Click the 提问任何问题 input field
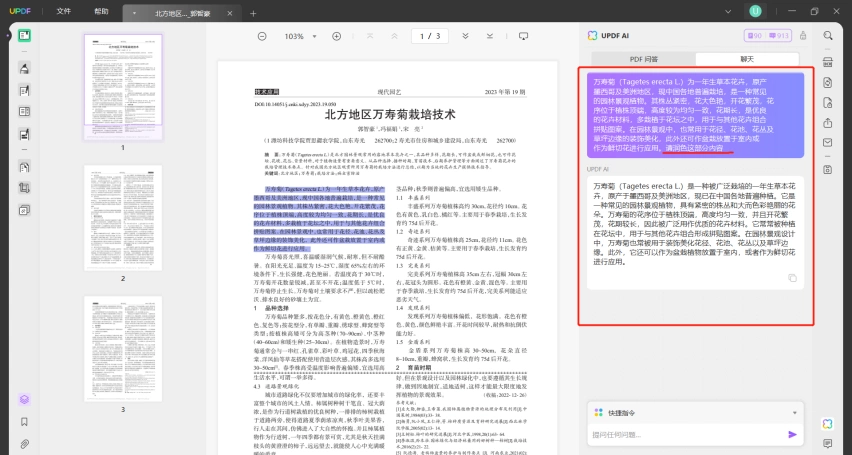Image resolution: width=852 pixels, height=455 pixels. click(x=685, y=435)
